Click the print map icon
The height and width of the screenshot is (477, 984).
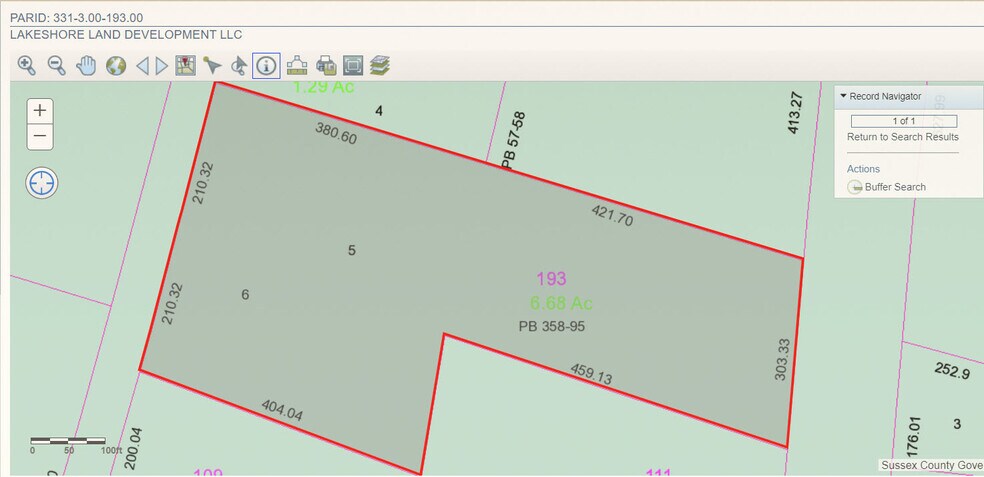[326, 66]
